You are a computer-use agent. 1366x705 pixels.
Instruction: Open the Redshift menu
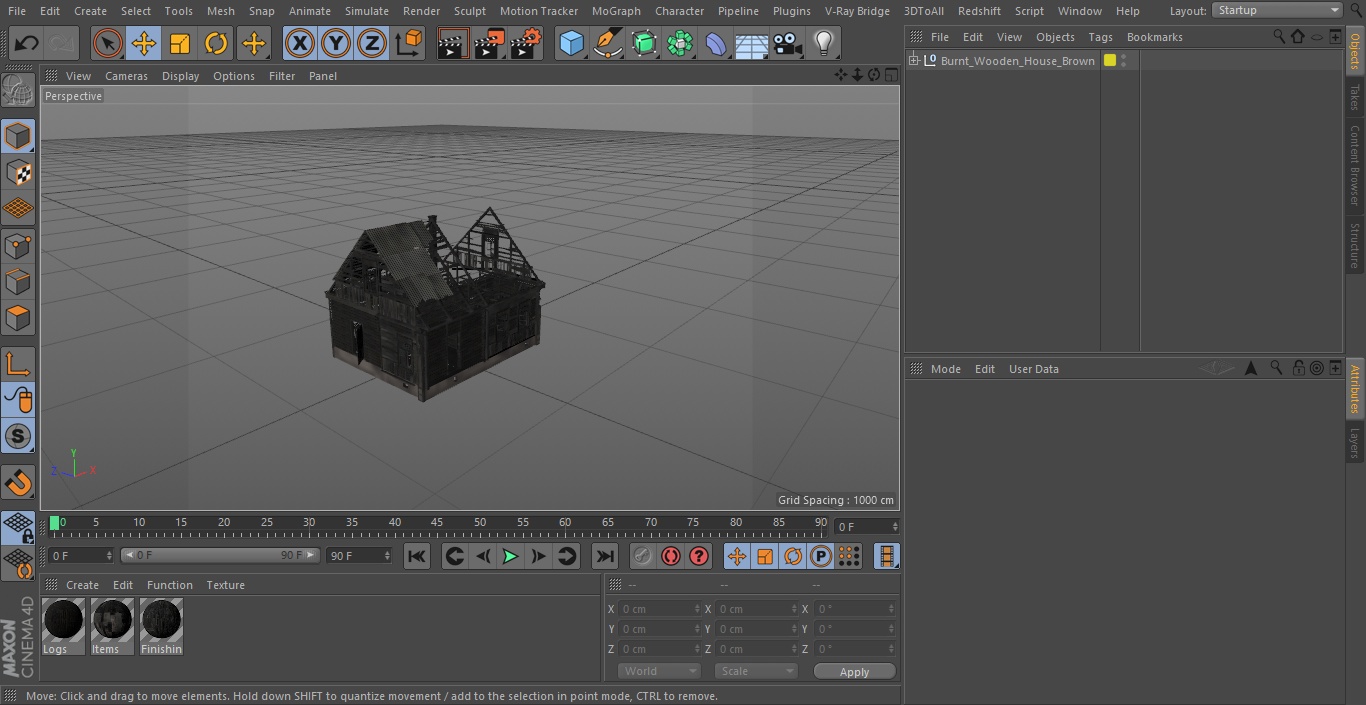(x=979, y=11)
